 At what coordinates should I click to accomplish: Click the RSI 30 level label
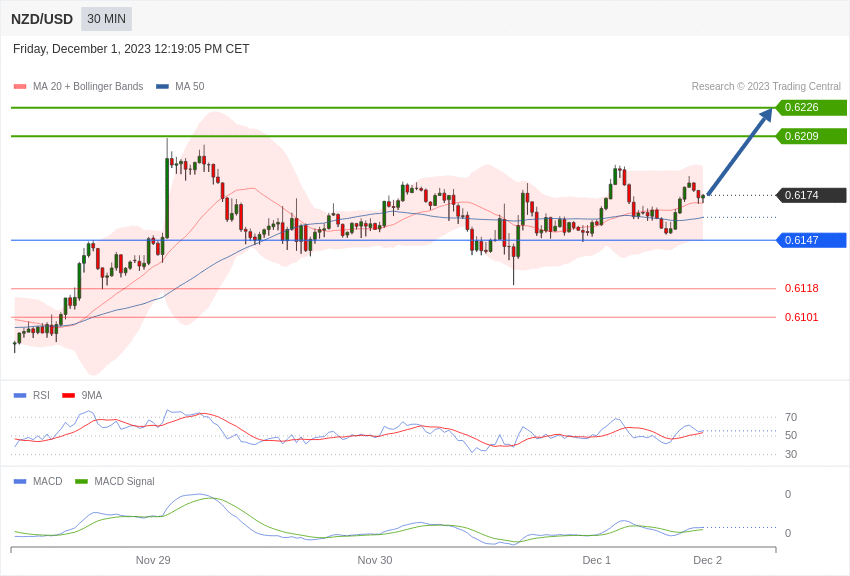click(x=791, y=454)
